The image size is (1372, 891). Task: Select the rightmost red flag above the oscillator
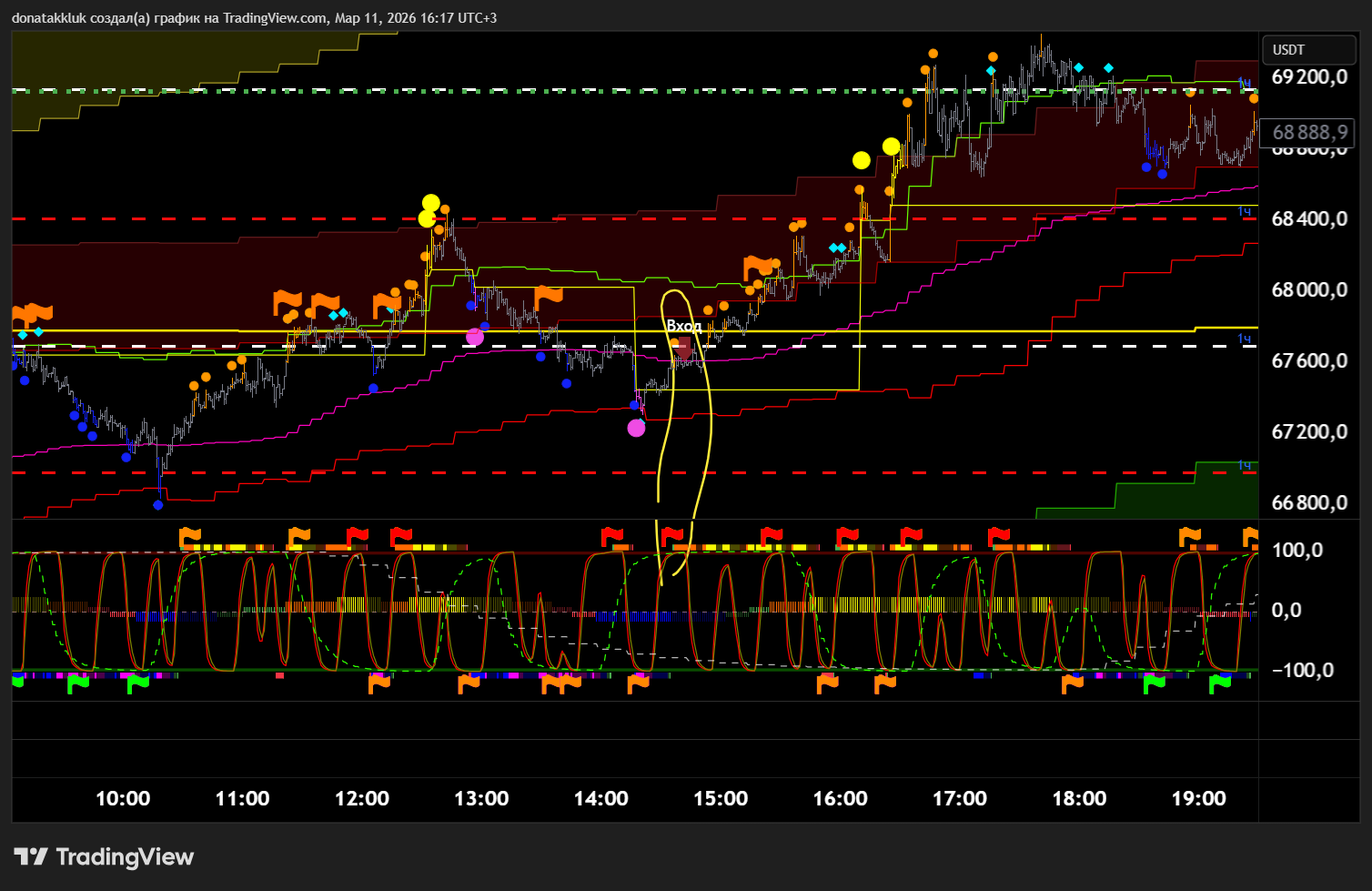(x=999, y=536)
